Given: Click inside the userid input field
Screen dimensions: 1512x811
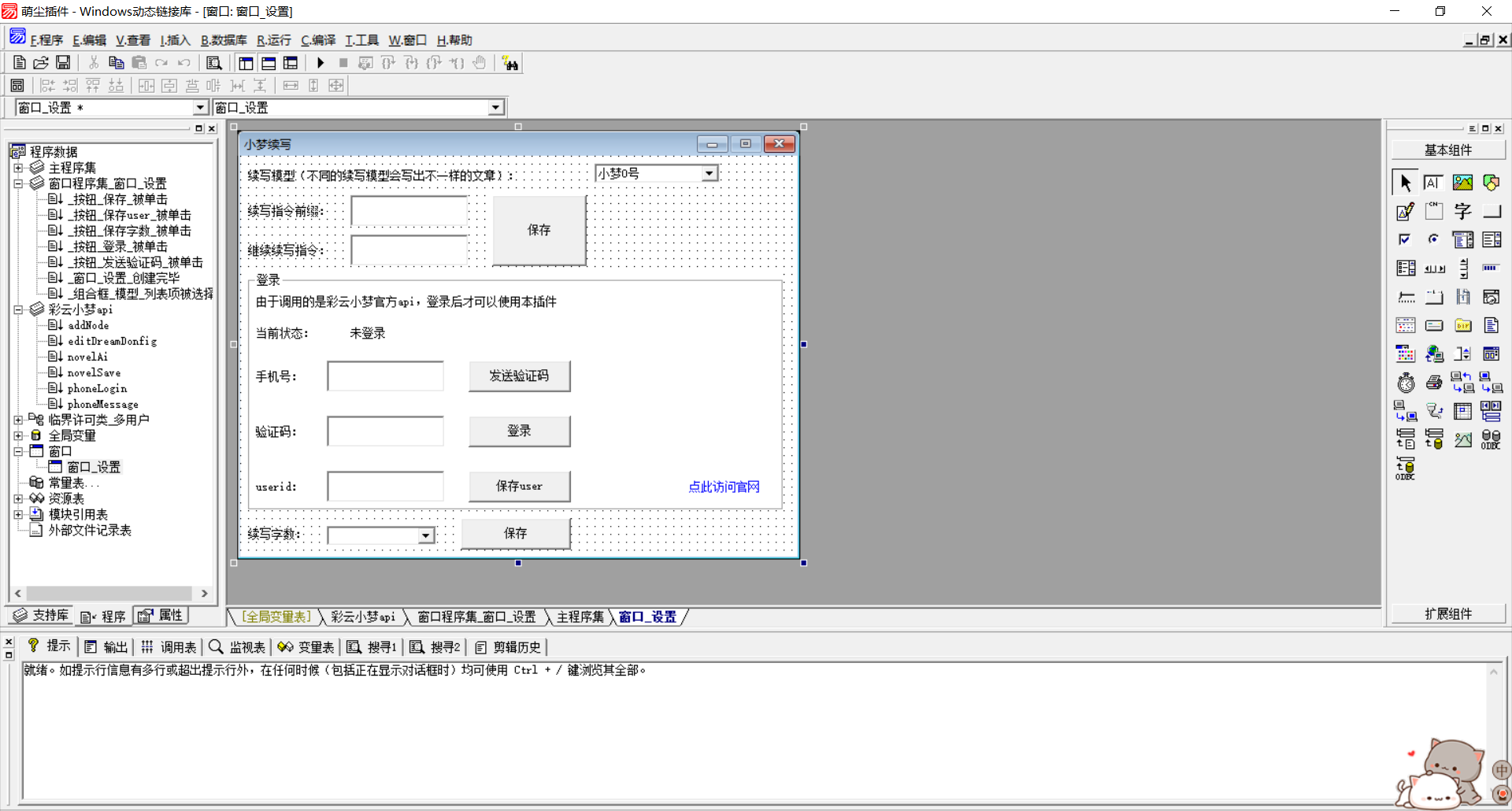Looking at the screenshot, I should click(x=385, y=486).
